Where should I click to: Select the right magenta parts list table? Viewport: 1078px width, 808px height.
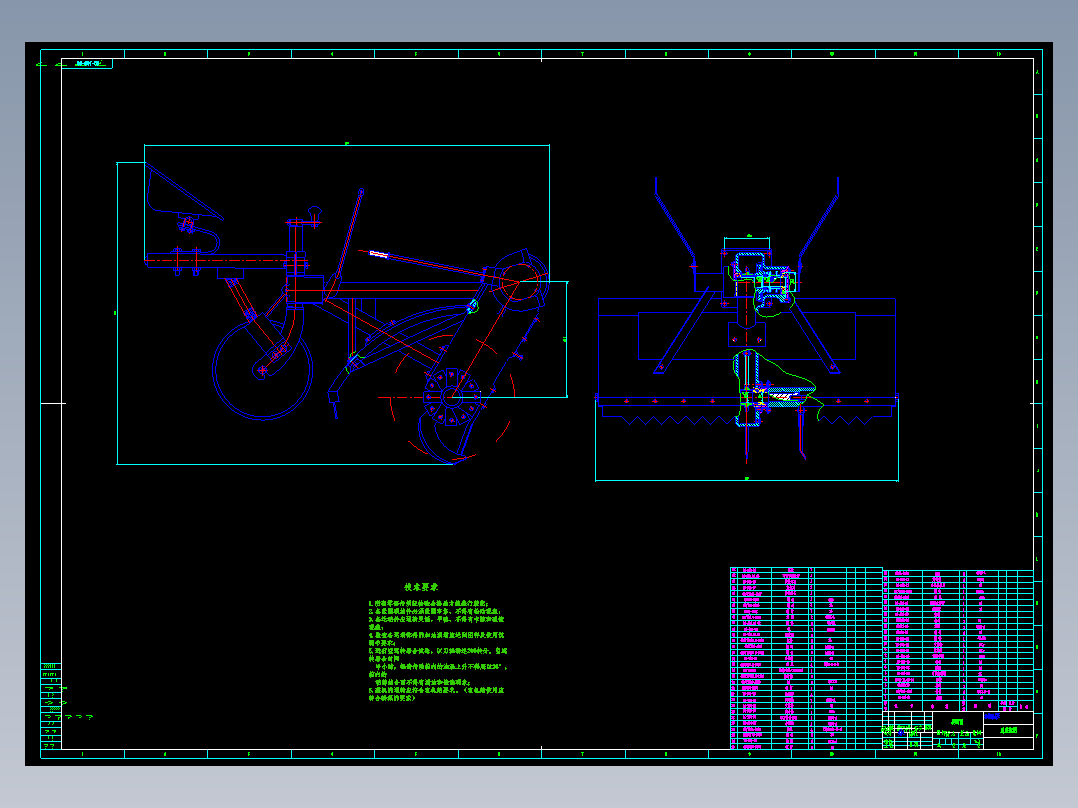(958, 640)
